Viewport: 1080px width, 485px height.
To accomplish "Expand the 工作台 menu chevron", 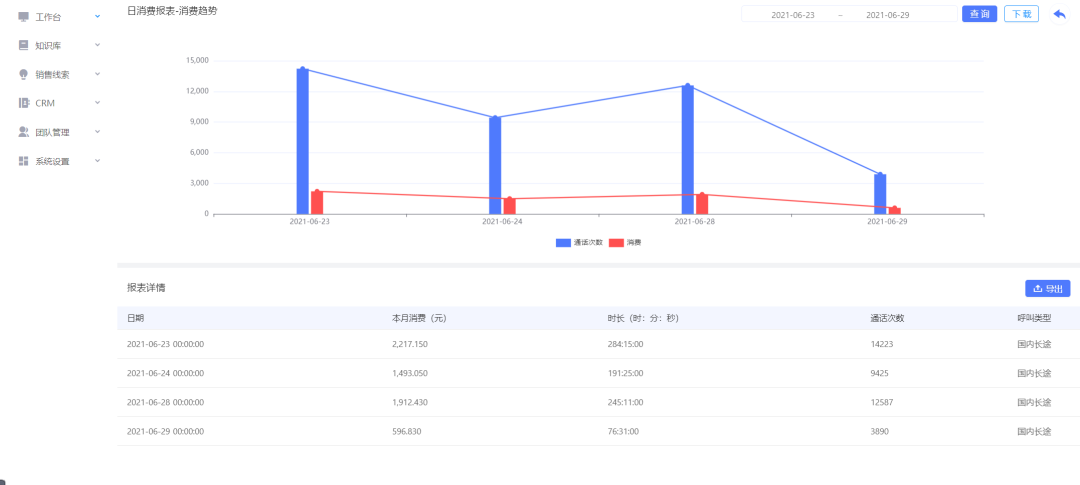I will coord(97,16).
